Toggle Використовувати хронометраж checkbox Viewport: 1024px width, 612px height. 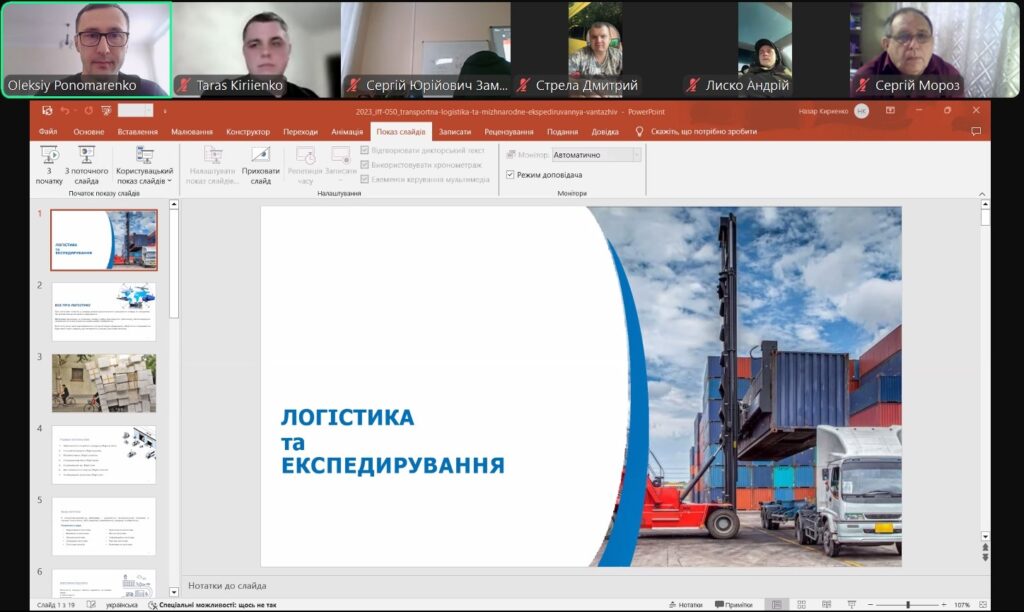(364, 165)
